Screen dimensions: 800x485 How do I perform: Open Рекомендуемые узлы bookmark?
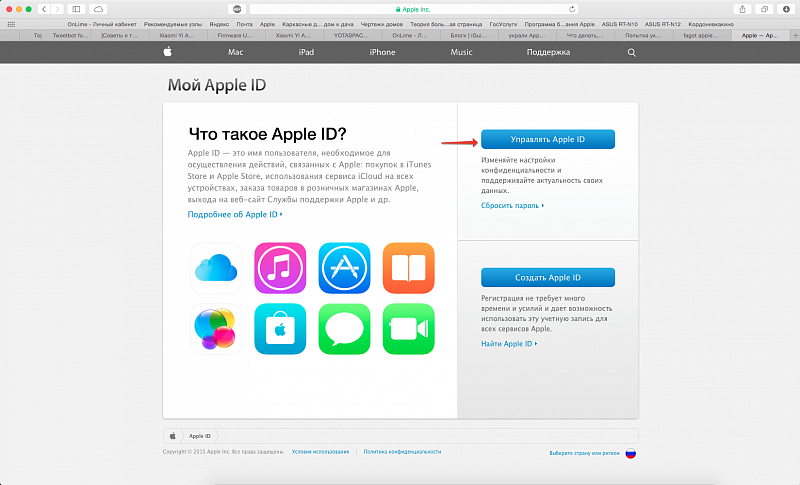coord(172,24)
